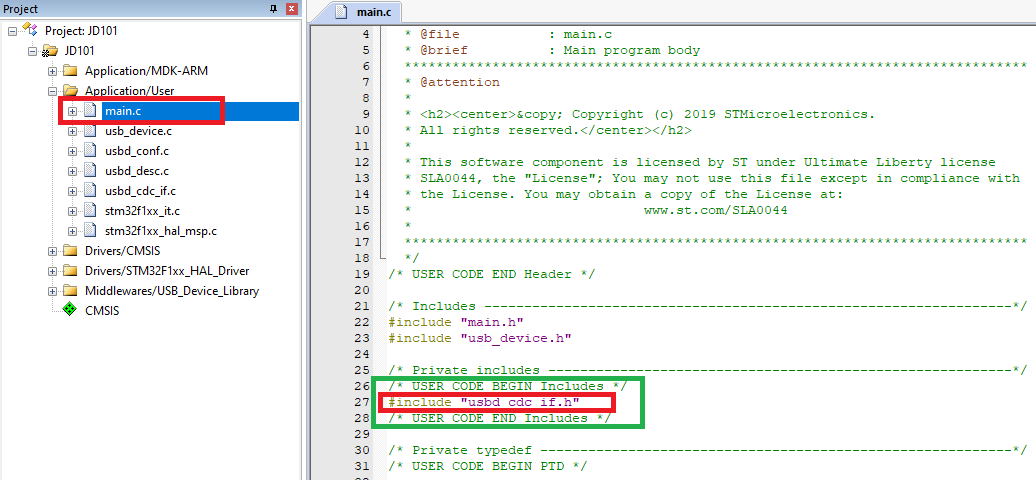Expand the Application/MDK-ARM folder
This screenshot has height=480, width=1036.
53,71
